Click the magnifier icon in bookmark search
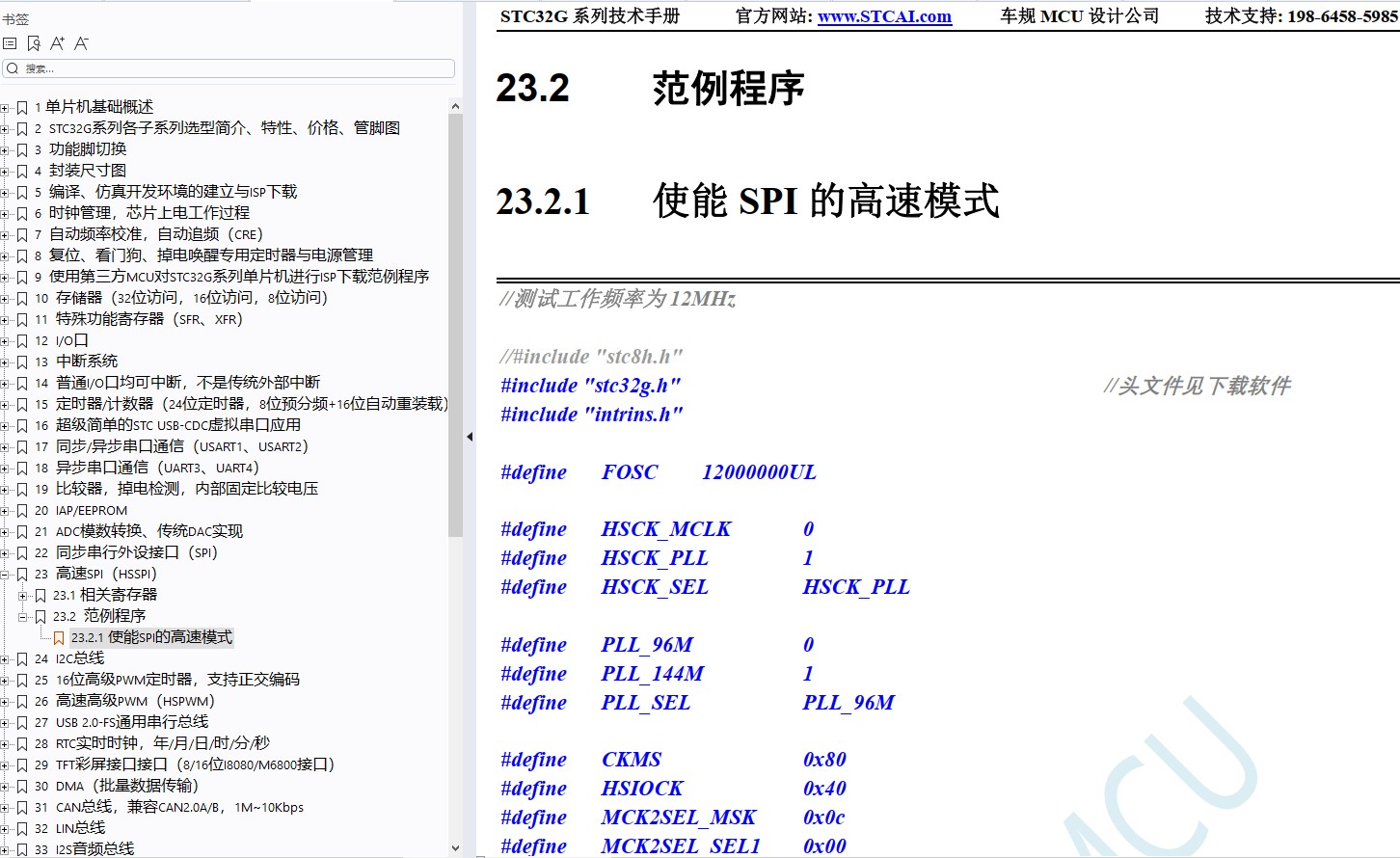 click(12, 68)
